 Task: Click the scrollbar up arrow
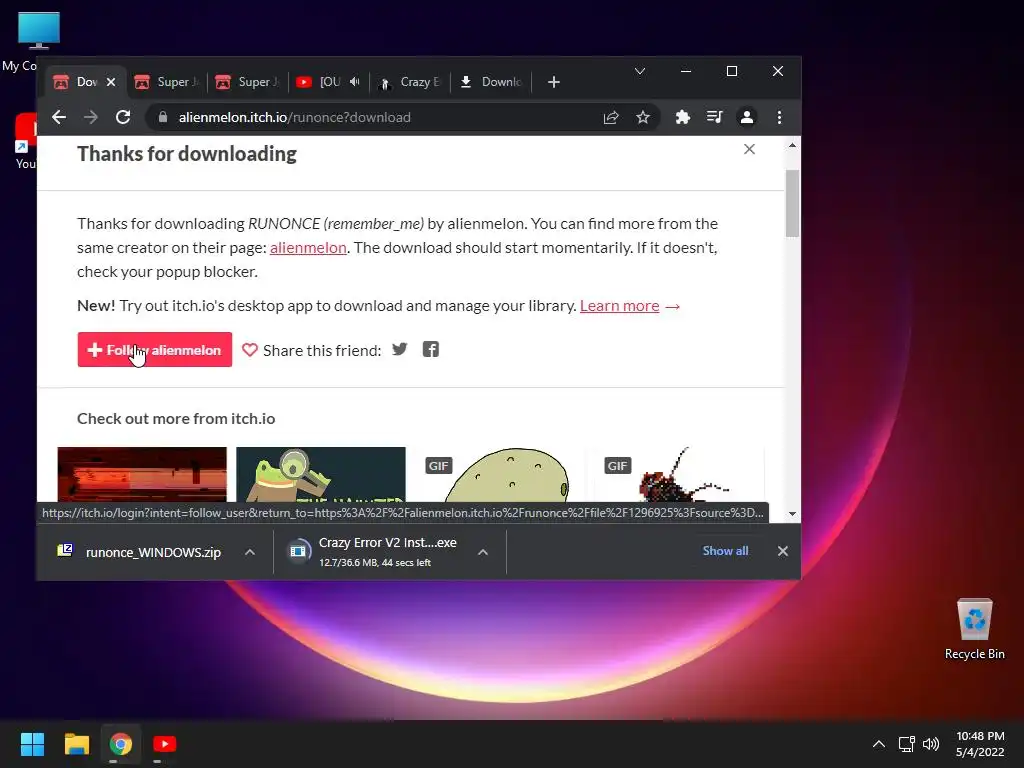(792, 145)
